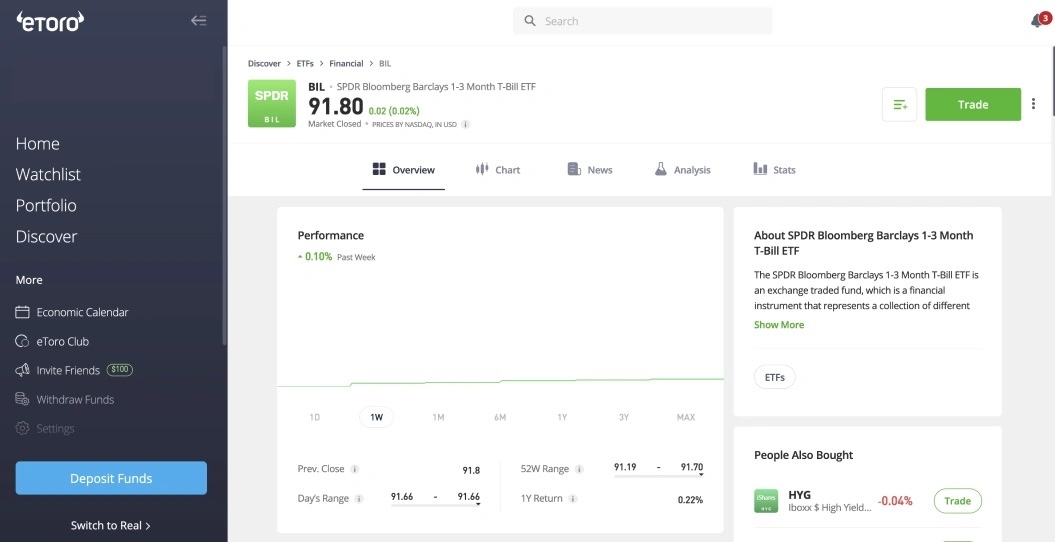Click Switch to Real
This screenshot has width=1055, height=542.
click(x=110, y=526)
